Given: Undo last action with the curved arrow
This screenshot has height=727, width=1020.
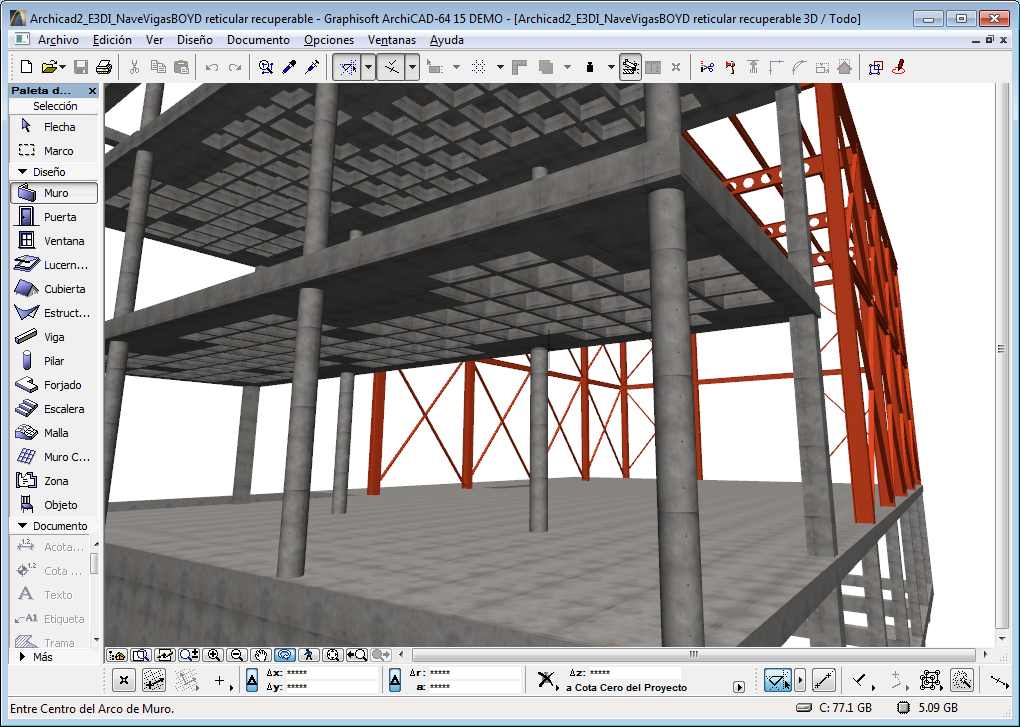Looking at the screenshot, I should tap(211, 67).
